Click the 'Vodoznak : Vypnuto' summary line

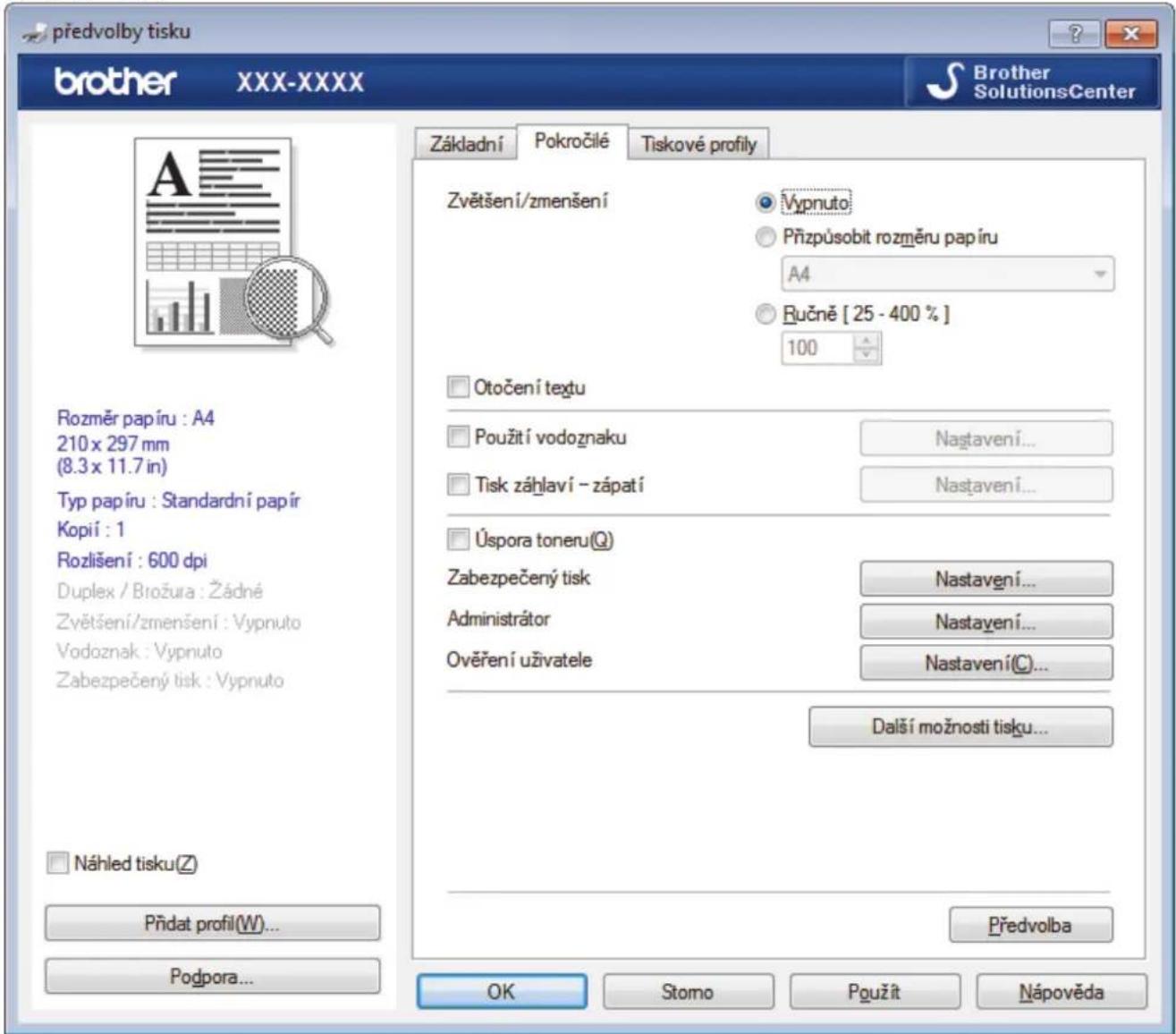139,651
